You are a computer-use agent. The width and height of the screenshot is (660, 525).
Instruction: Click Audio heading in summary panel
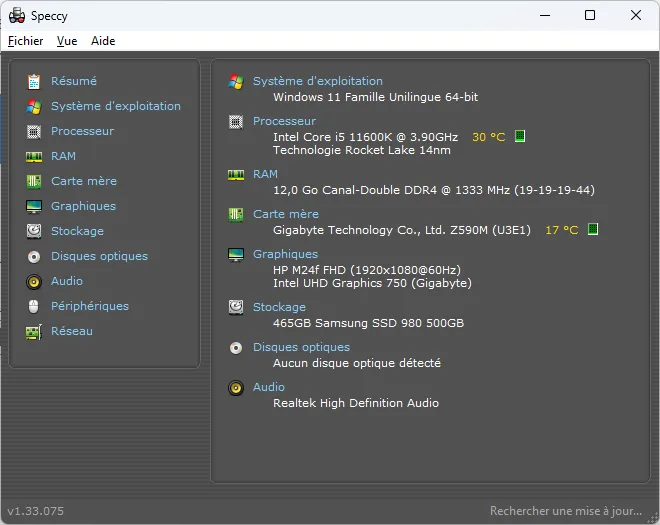[269, 387]
